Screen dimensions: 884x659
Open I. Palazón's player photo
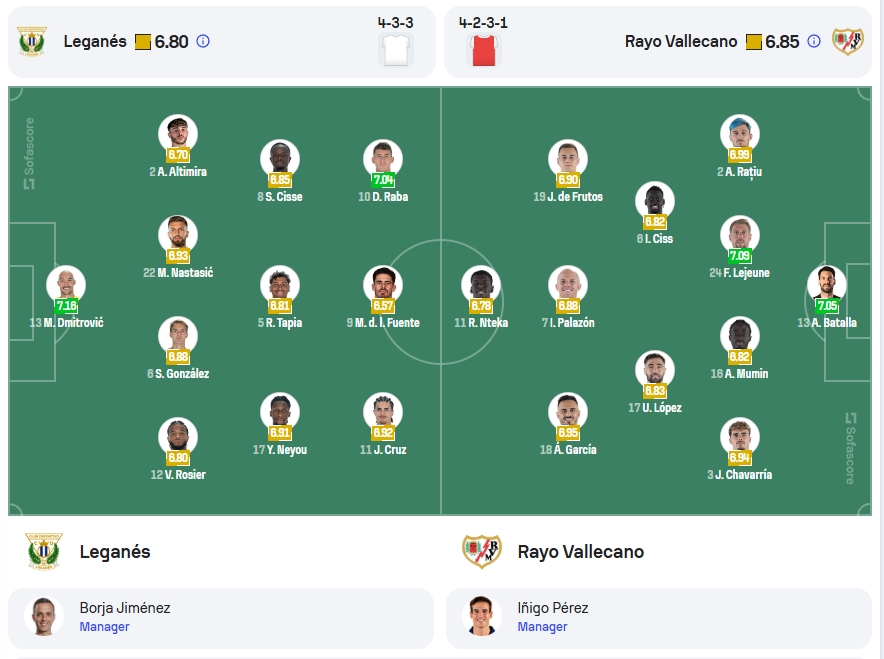tap(568, 285)
